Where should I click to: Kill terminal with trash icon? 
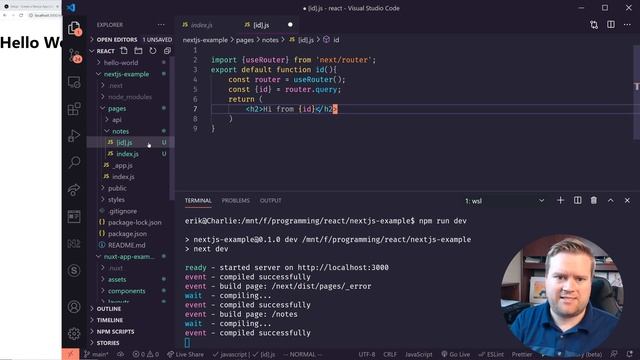coord(594,200)
